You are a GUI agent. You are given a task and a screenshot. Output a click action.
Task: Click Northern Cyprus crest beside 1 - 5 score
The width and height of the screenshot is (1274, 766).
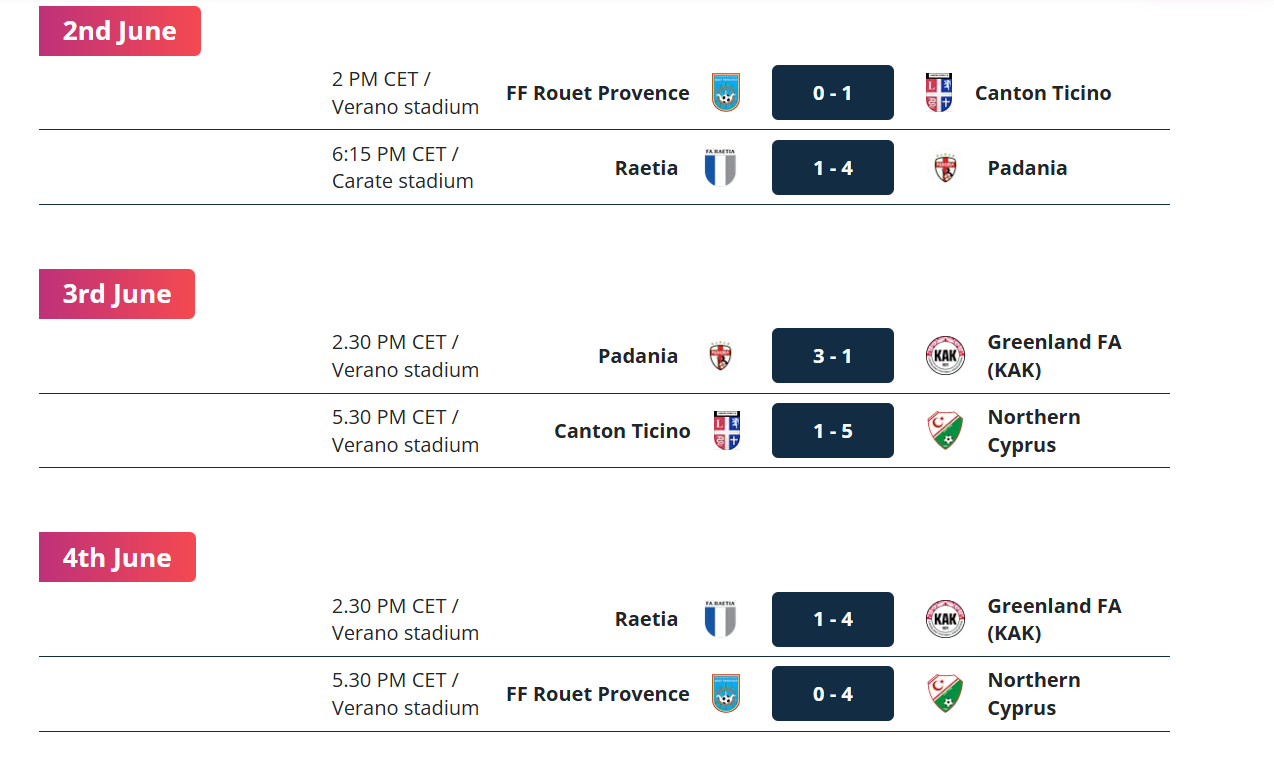[x=945, y=430]
